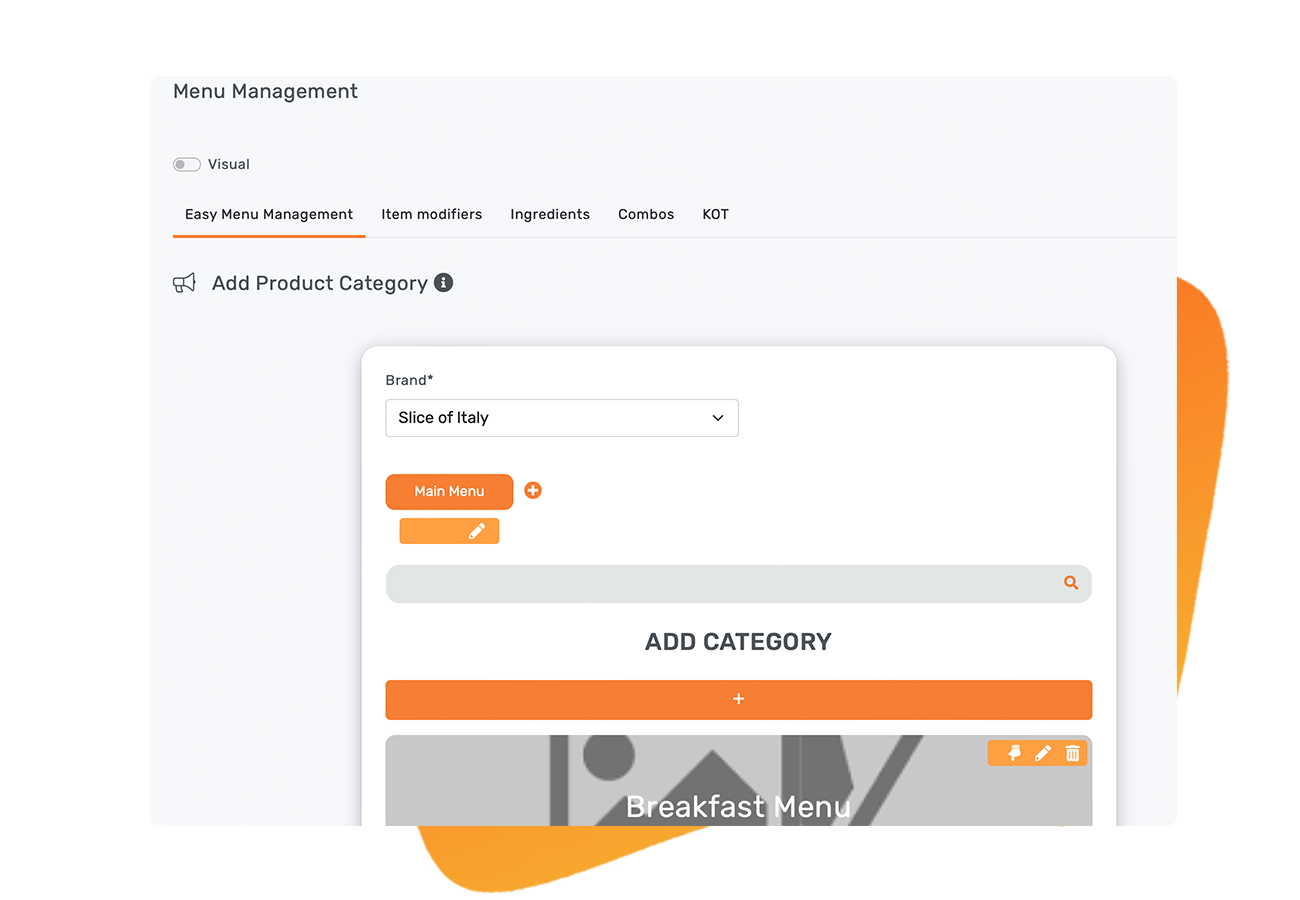Click the info icon after Add Product Category
The height and width of the screenshot is (900, 1300).
tap(443, 283)
